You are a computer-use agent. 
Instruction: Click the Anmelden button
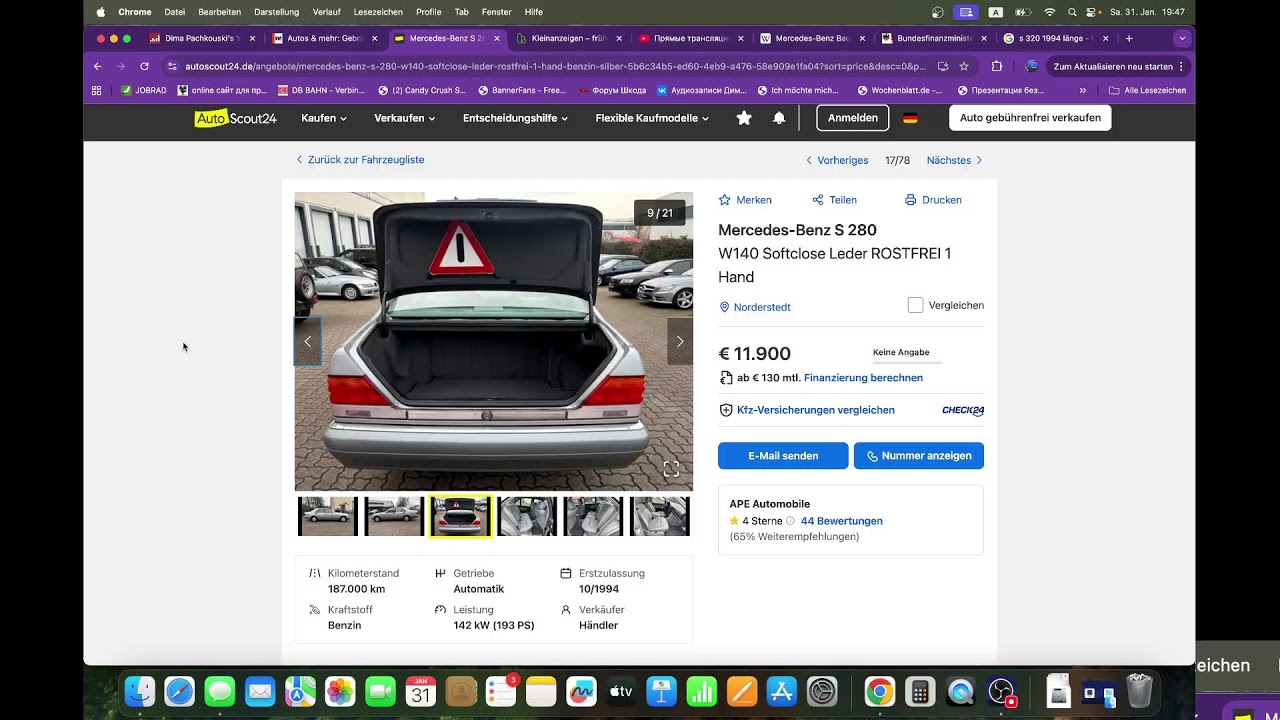853,118
